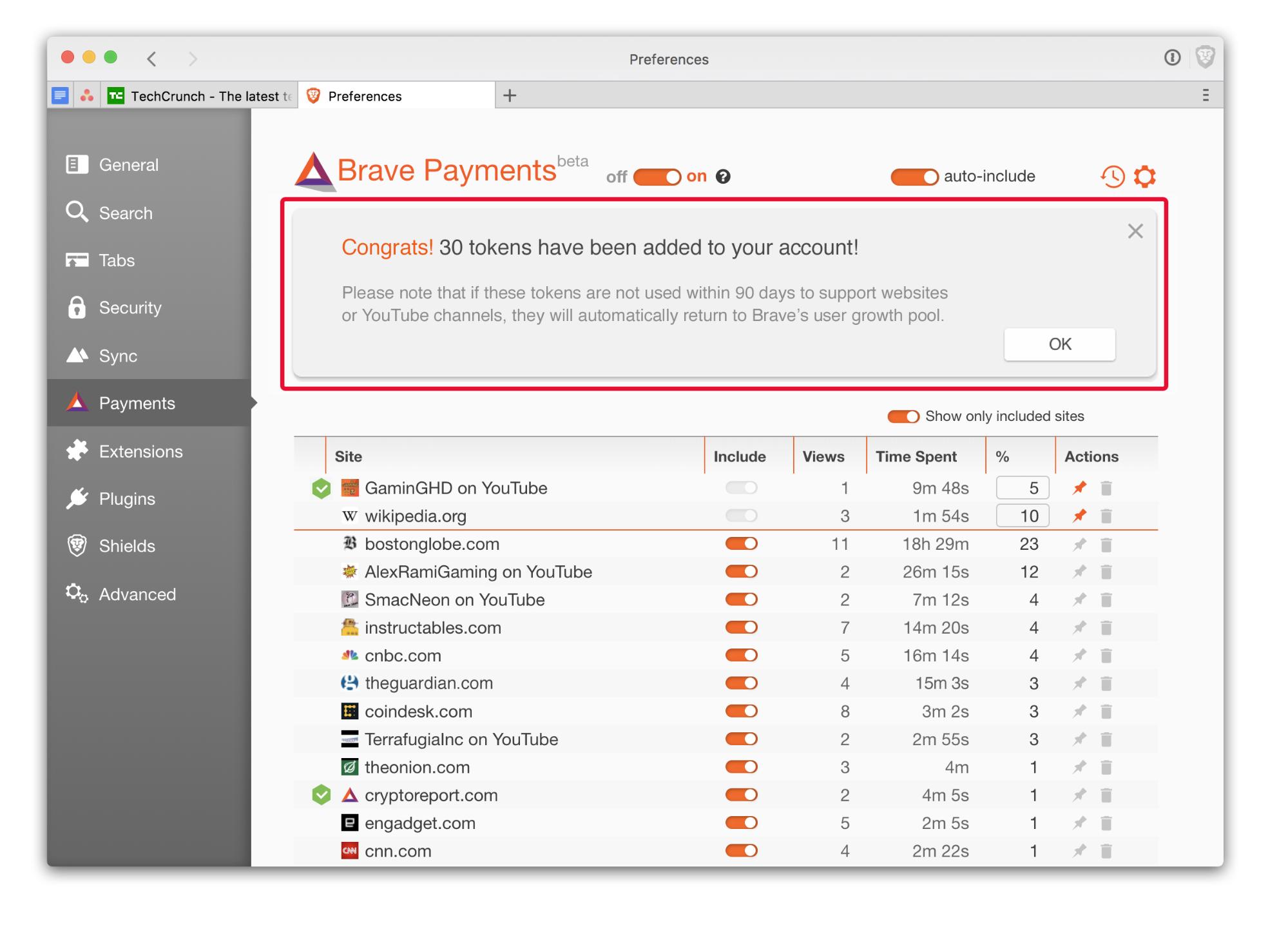Toggle auto-include switch off
The width and height of the screenshot is (1288, 945).
click(909, 176)
